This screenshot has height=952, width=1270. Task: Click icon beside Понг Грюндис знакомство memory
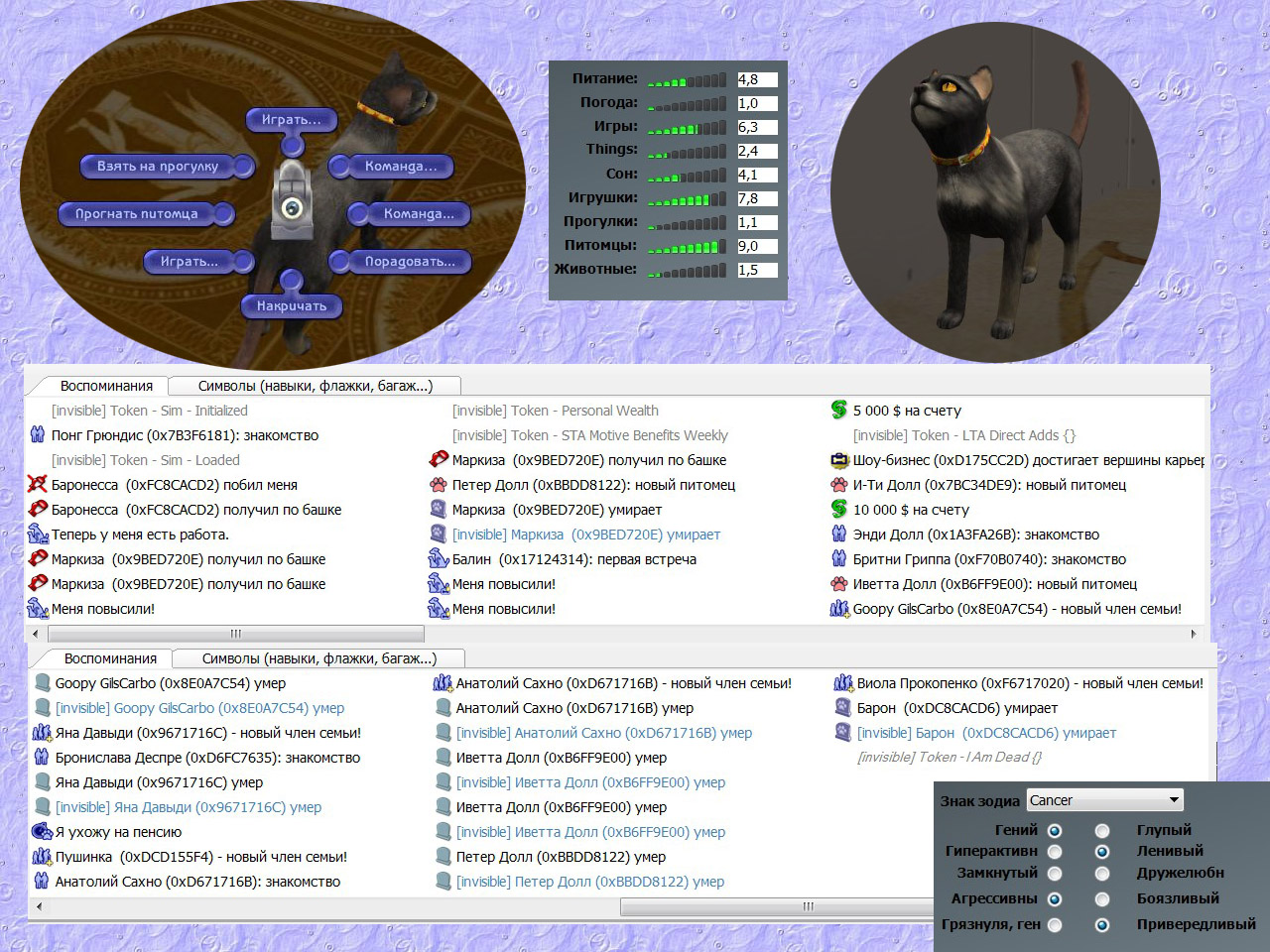click(38, 435)
